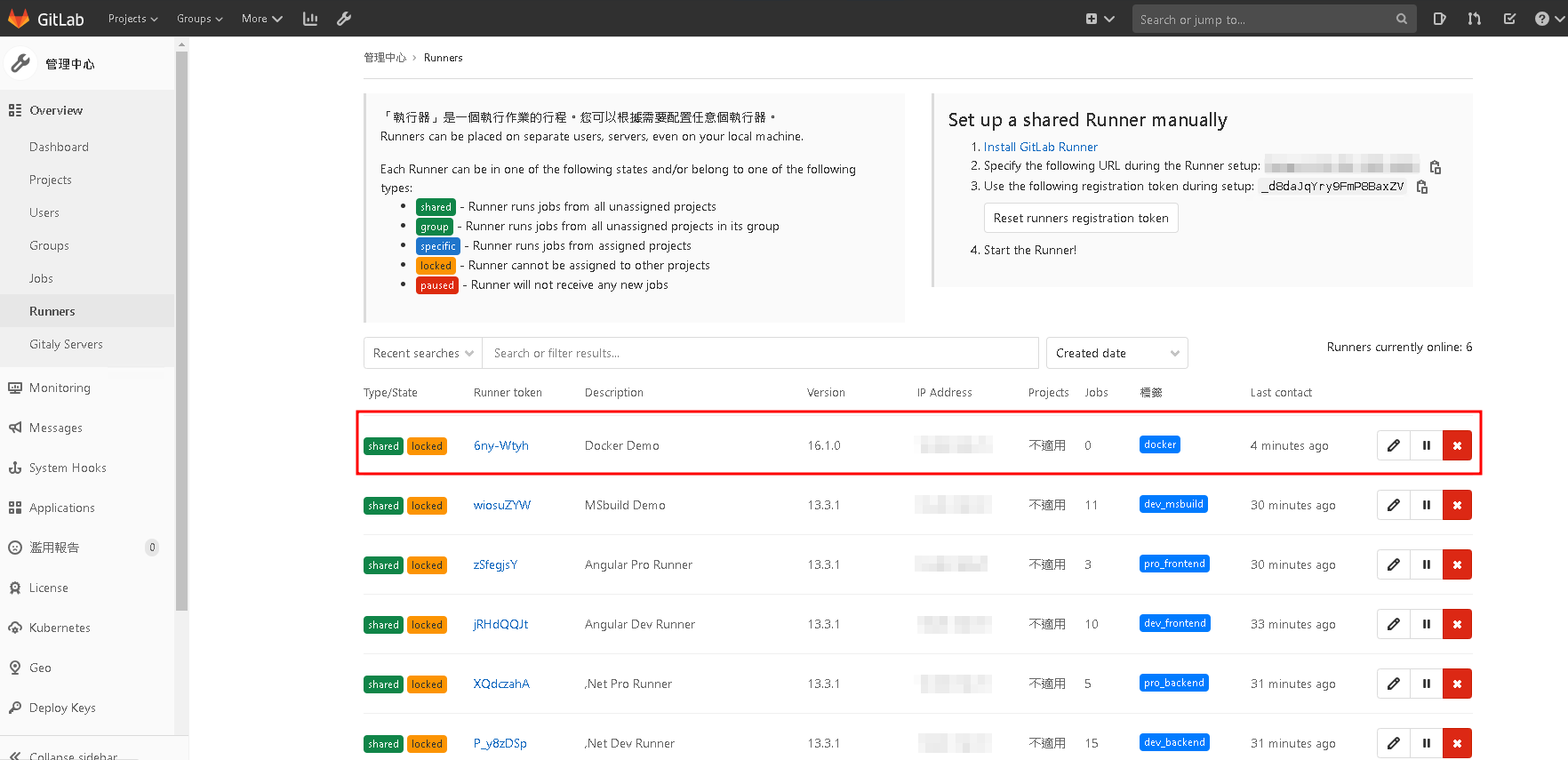
Task: Click the docker tag label
Action: tap(1160, 444)
